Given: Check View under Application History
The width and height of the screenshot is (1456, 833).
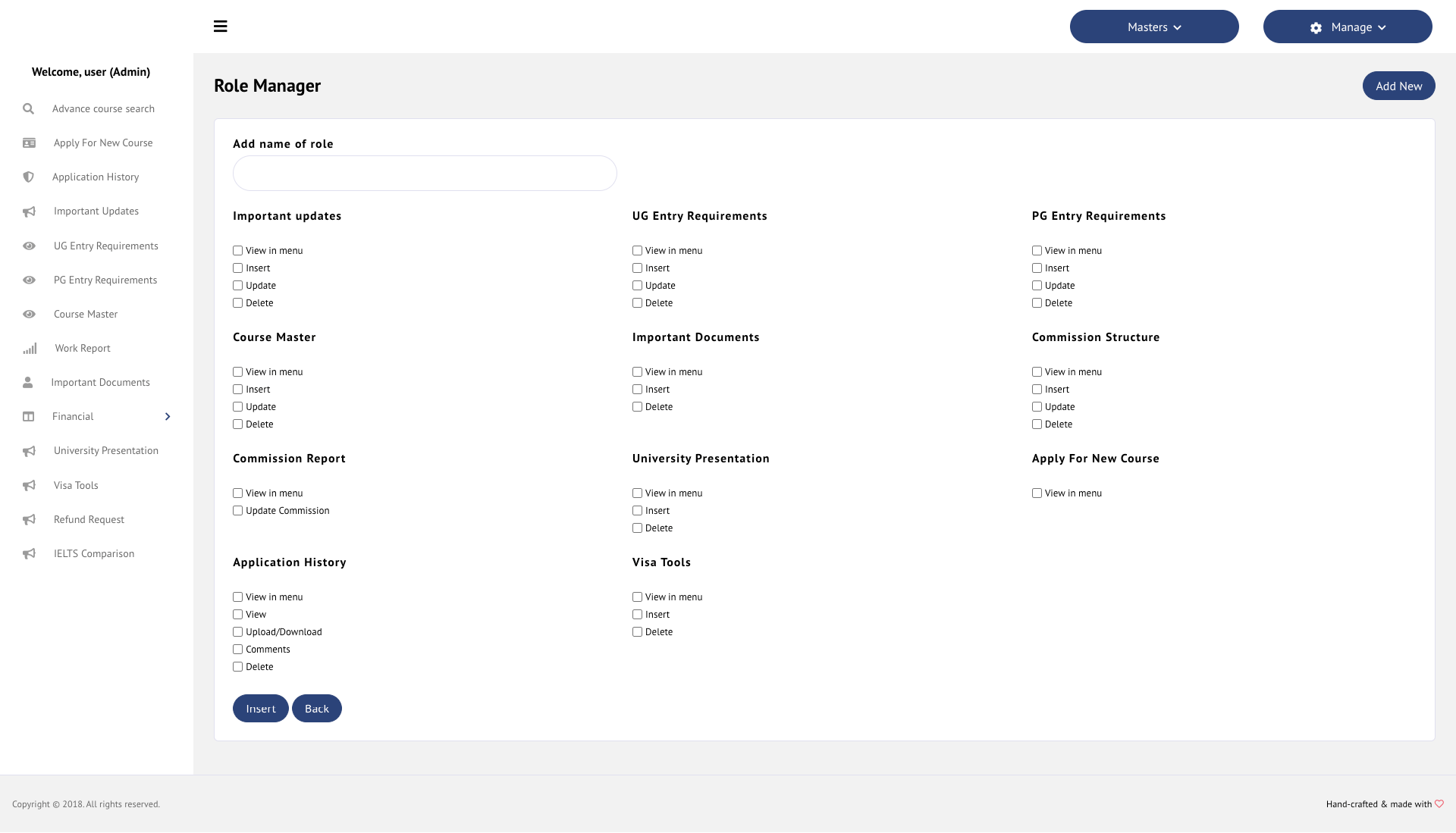Looking at the screenshot, I should 237,615.
